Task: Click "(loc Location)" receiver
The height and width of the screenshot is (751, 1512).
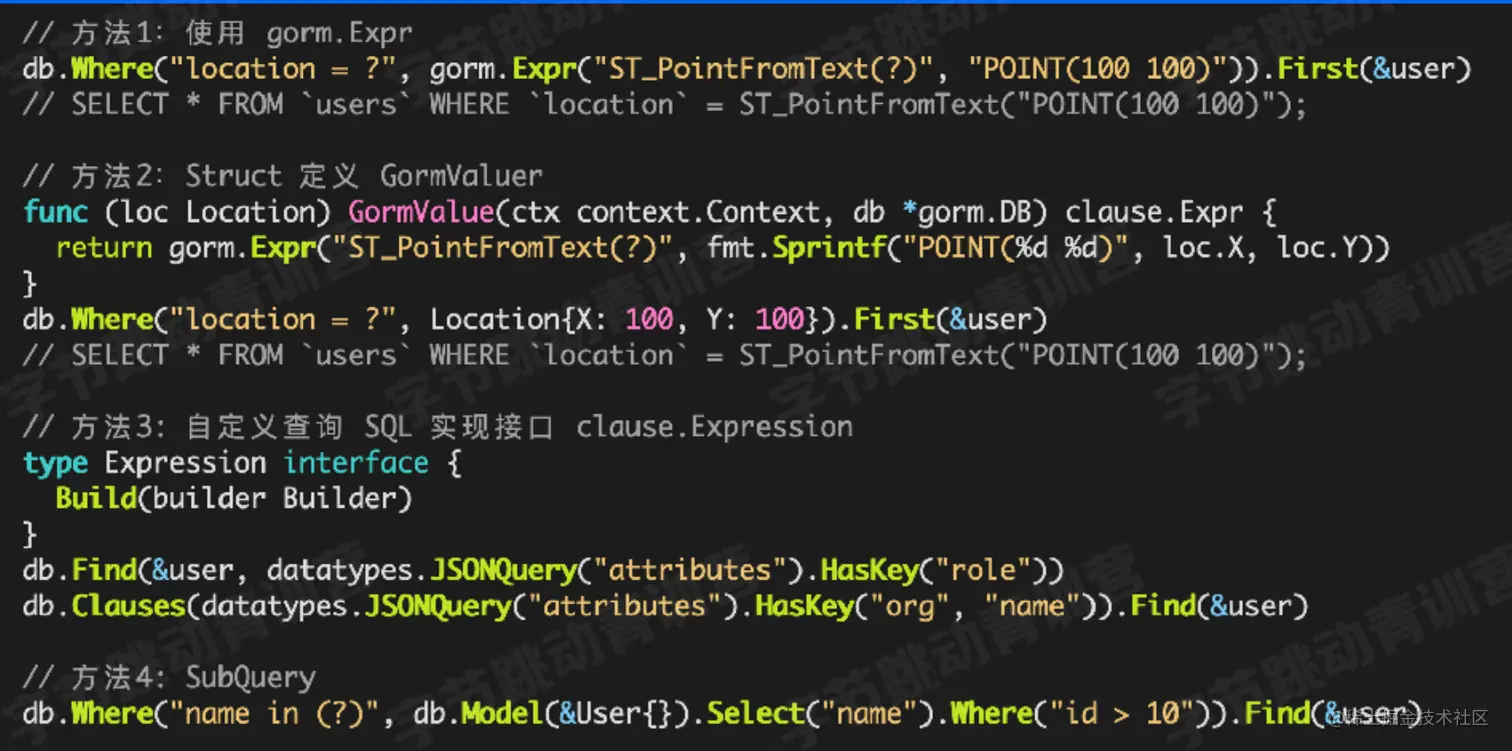Action: (218, 212)
